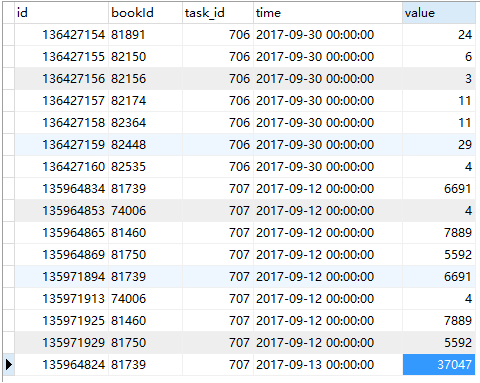This screenshot has height=383, width=480.
Task: Select highlighted value cell 37047
Action: point(439,365)
